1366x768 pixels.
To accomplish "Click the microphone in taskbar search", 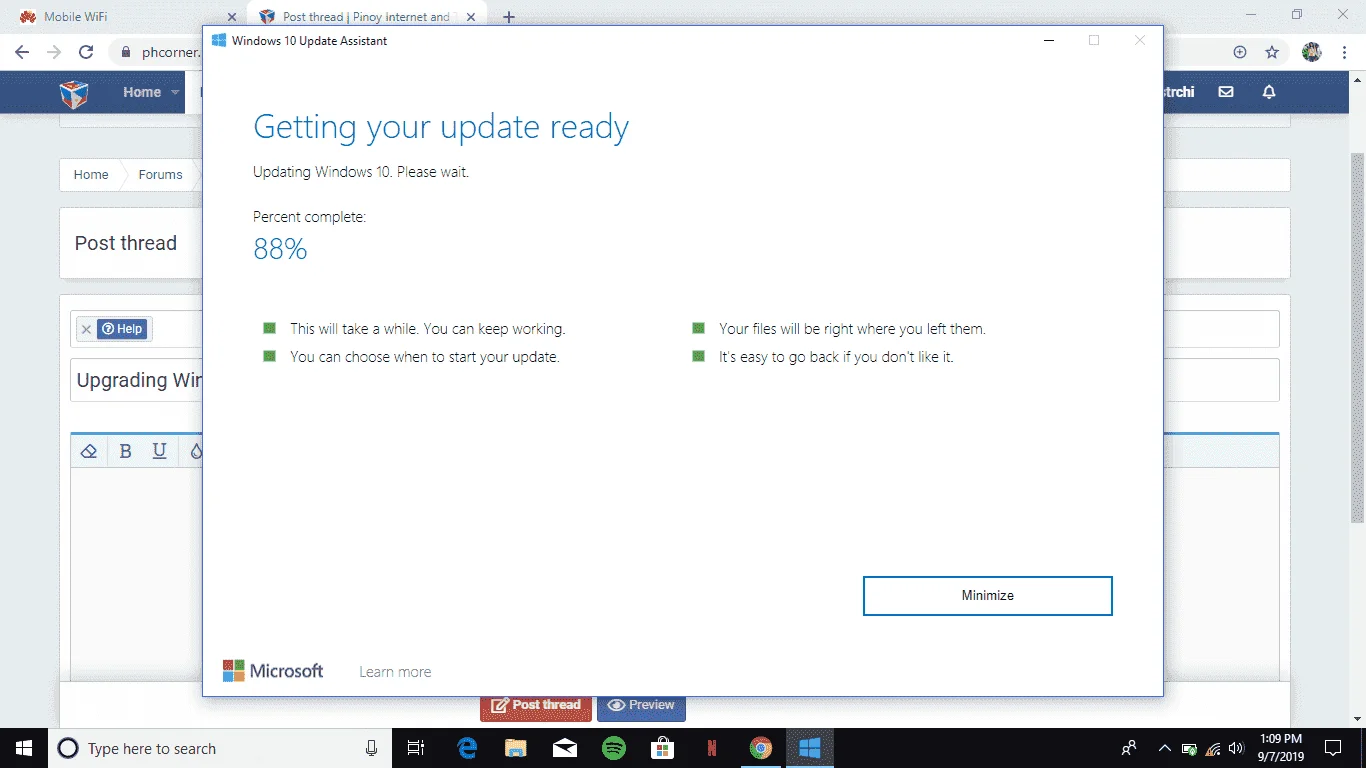I will 371,748.
